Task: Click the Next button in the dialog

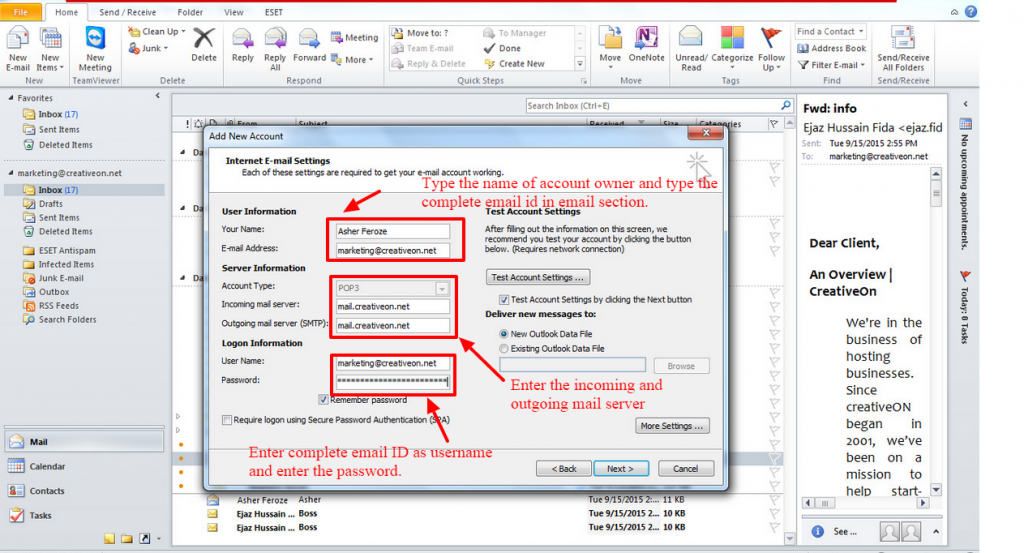Action: tap(620, 469)
